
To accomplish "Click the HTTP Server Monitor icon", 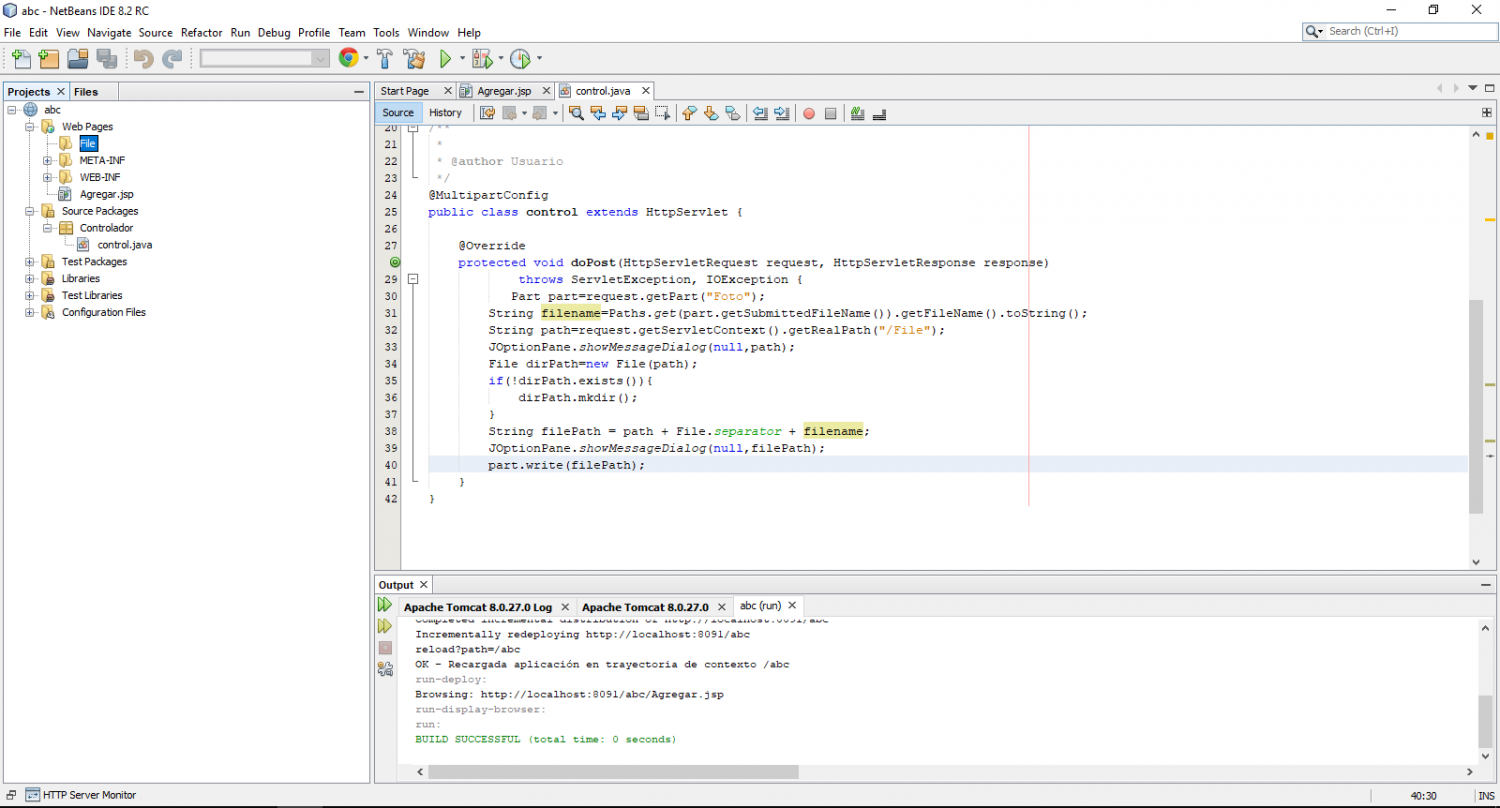I will click(x=33, y=795).
